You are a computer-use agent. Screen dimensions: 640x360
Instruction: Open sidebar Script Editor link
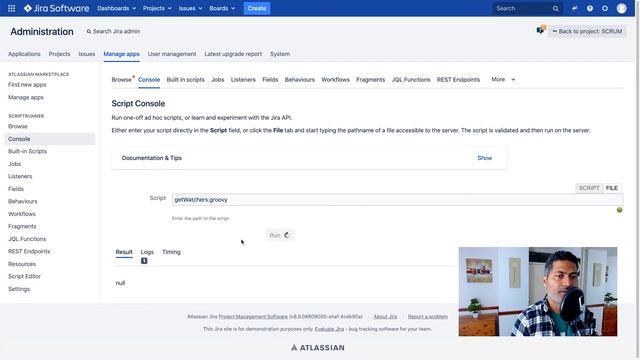point(24,276)
